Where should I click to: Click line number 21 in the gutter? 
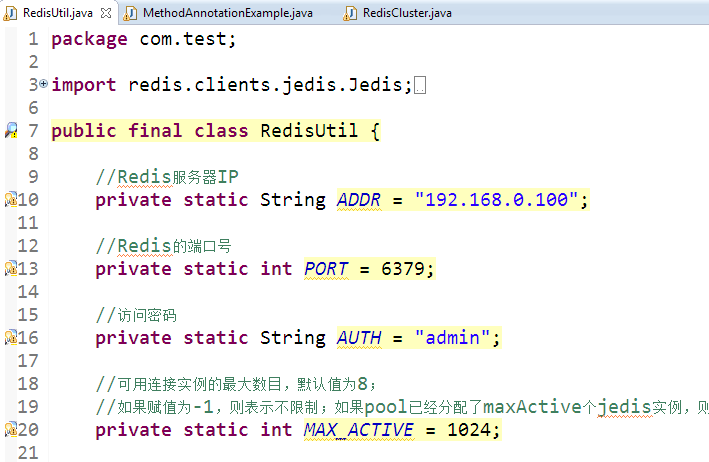[28, 453]
